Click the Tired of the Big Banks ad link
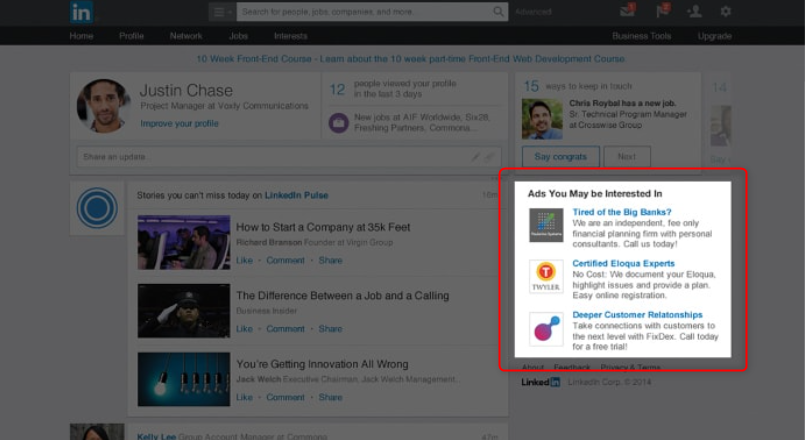805x440 pixels. click(x=621, y=212)
